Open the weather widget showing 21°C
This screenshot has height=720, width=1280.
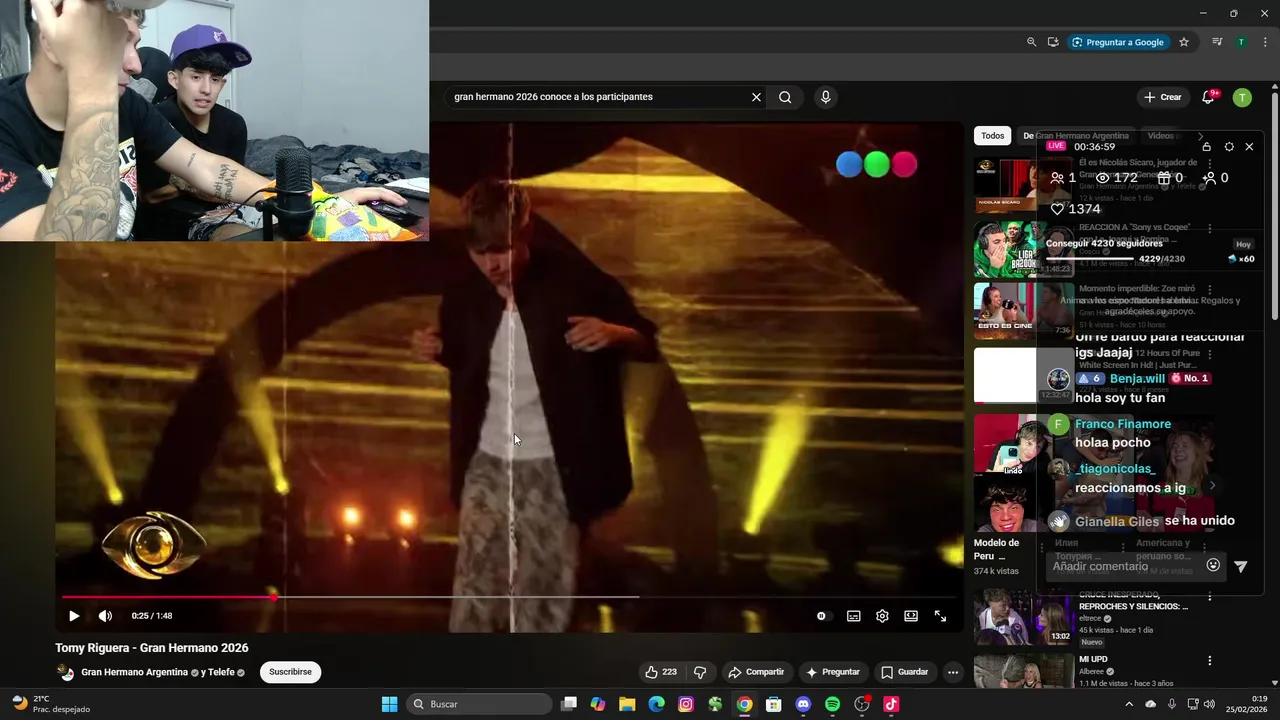coord(50,704)
